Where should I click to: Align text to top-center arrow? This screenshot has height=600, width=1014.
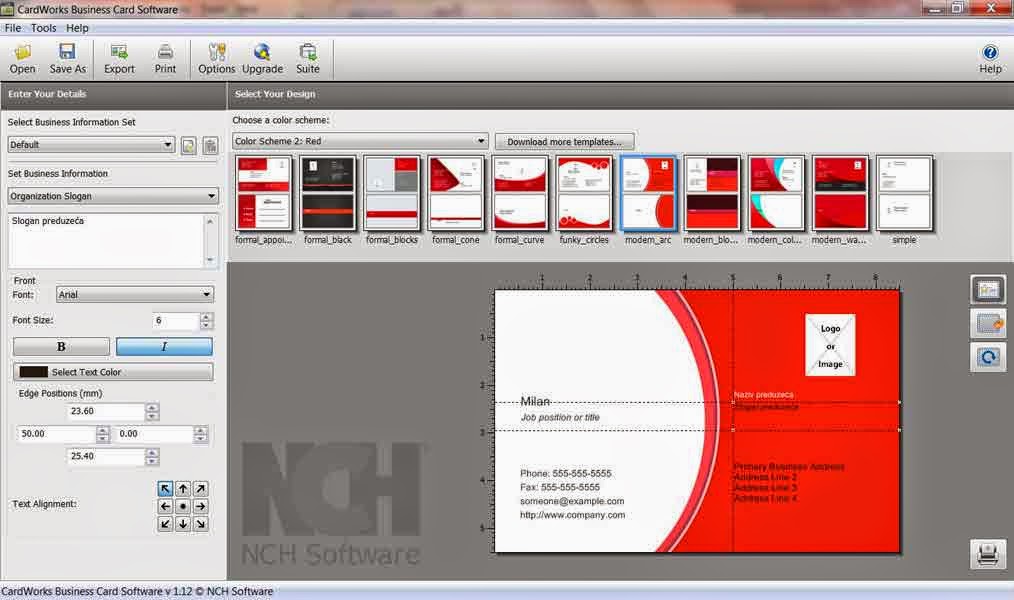click(x=183, y=489)
